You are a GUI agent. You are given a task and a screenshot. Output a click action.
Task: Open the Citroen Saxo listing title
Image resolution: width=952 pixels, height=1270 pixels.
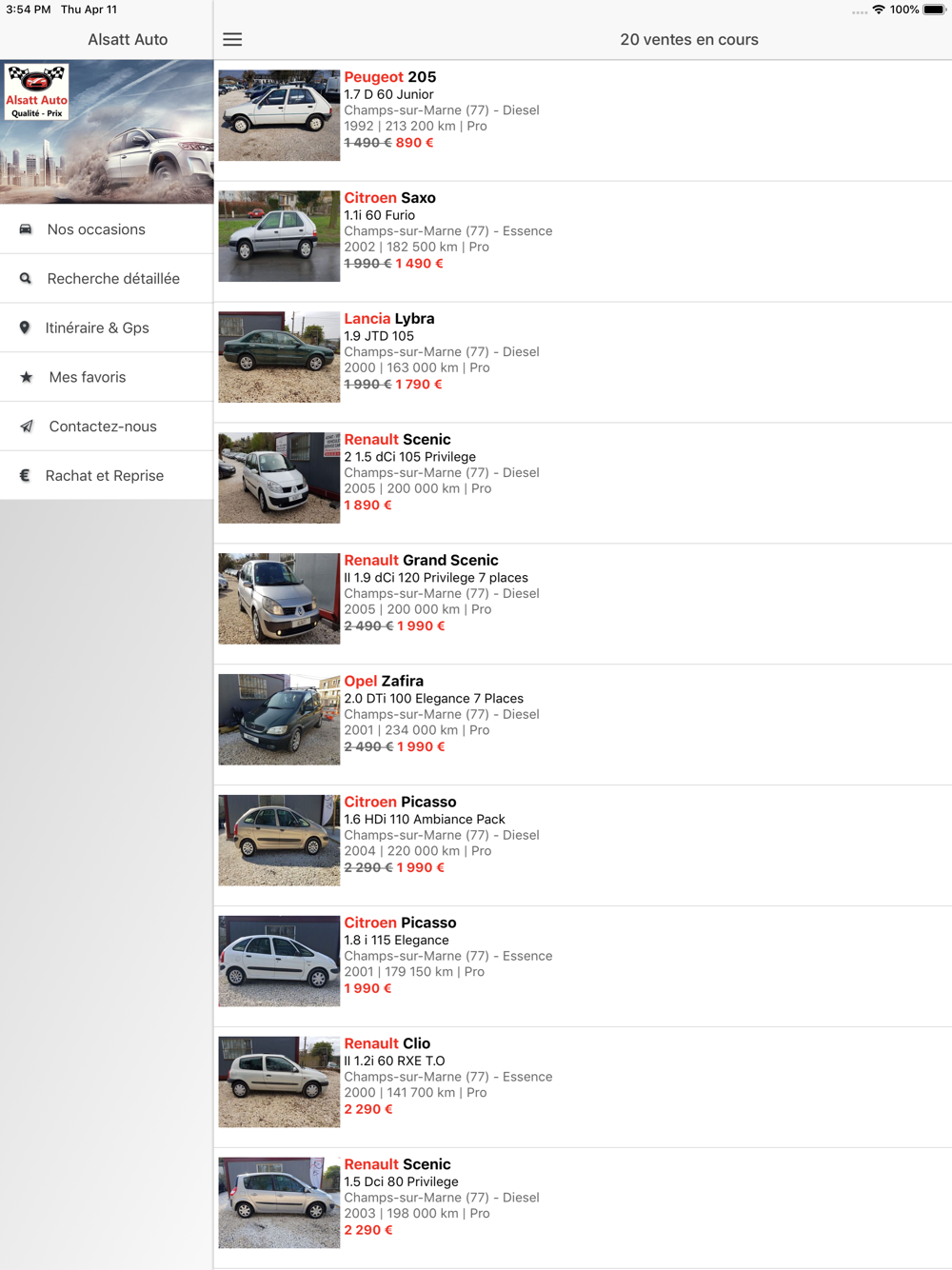[389, 198]
